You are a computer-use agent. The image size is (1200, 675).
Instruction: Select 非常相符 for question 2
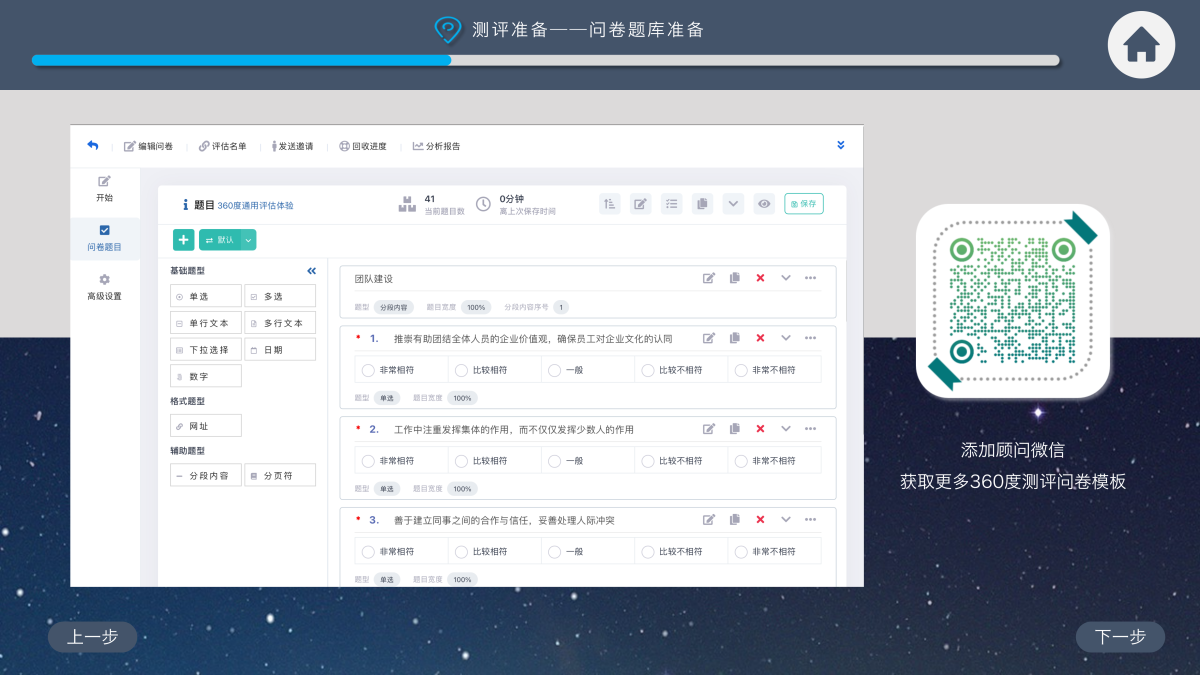coord(369,461)
